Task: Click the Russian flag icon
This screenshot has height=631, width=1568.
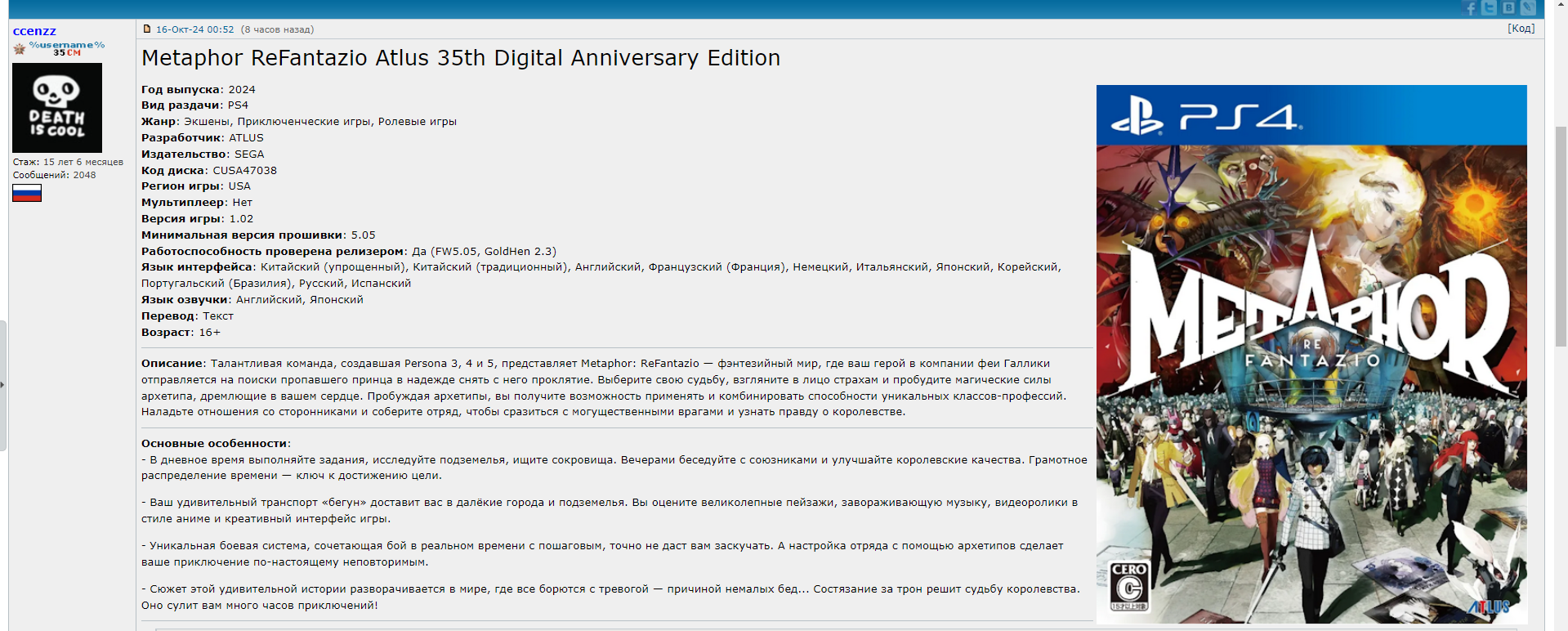Action: coord(27,193)
